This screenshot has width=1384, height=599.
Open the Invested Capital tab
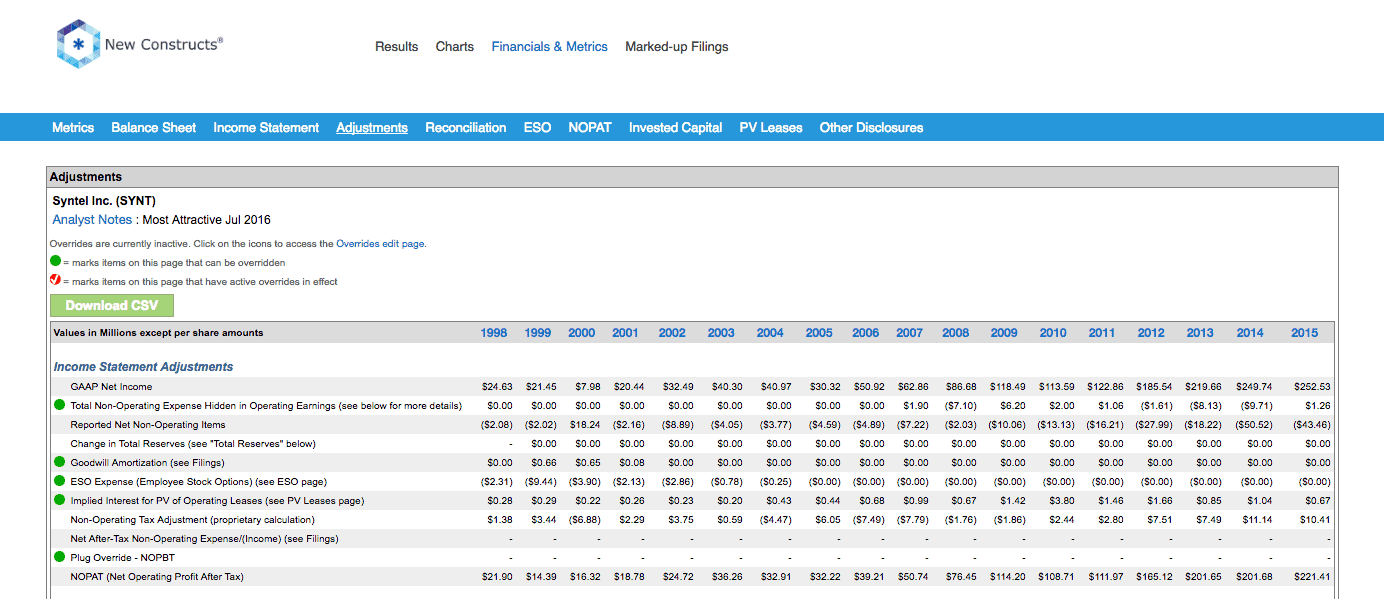[x=676, y=128]
